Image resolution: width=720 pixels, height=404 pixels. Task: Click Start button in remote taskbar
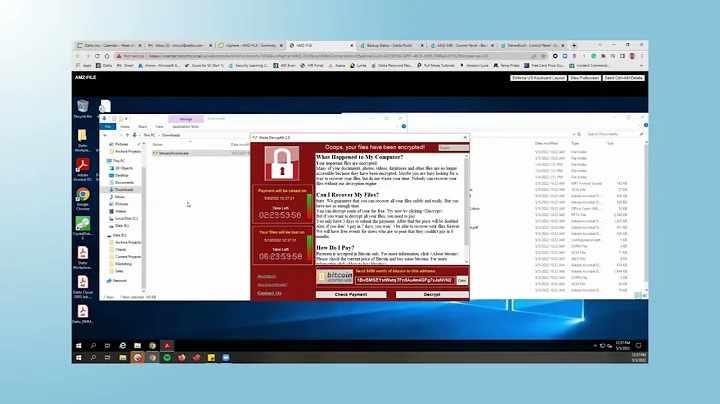coord(79,345)
